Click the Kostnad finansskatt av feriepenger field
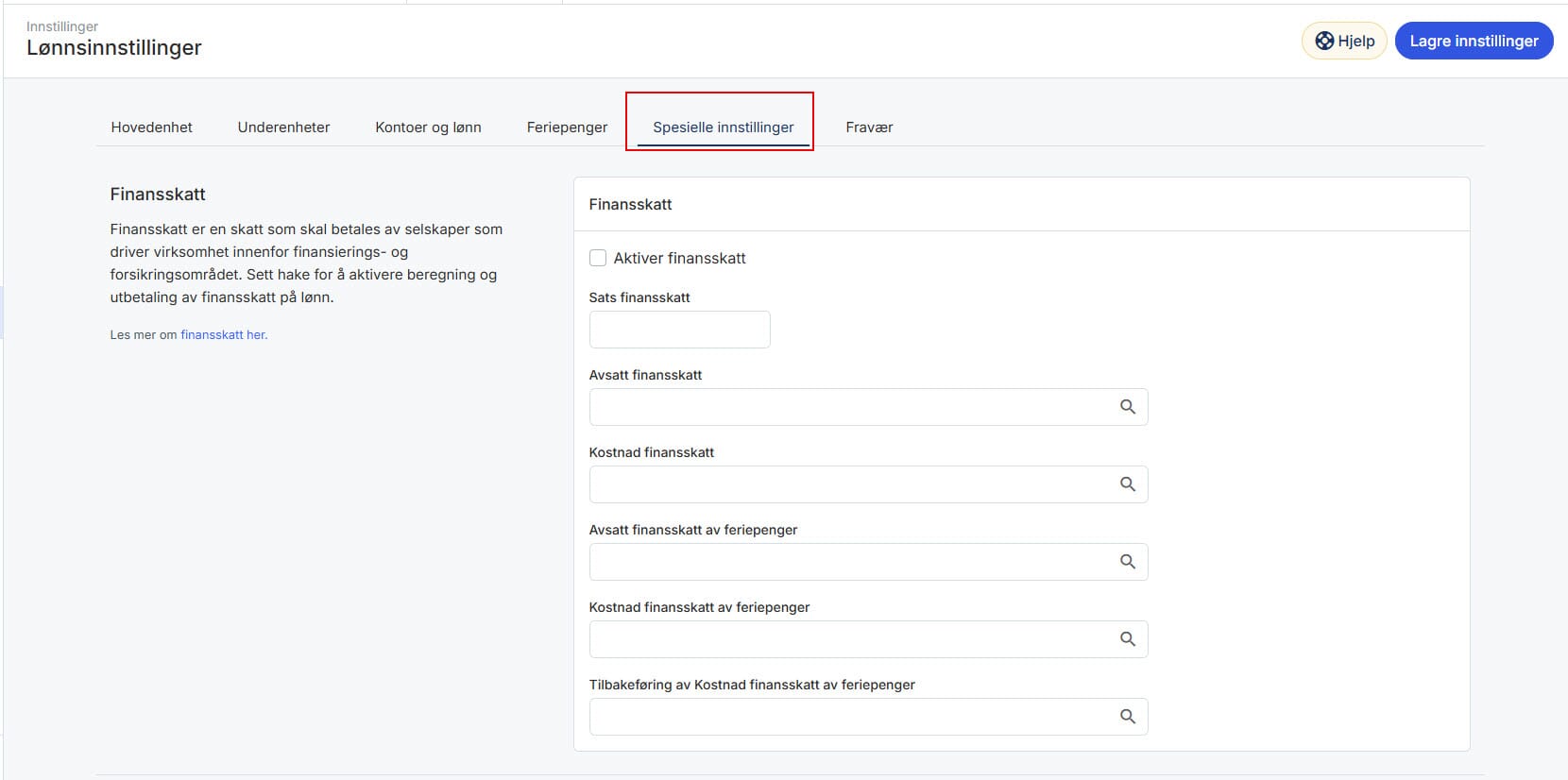Viewport: 1568px width, 780px height. point(850,639)
